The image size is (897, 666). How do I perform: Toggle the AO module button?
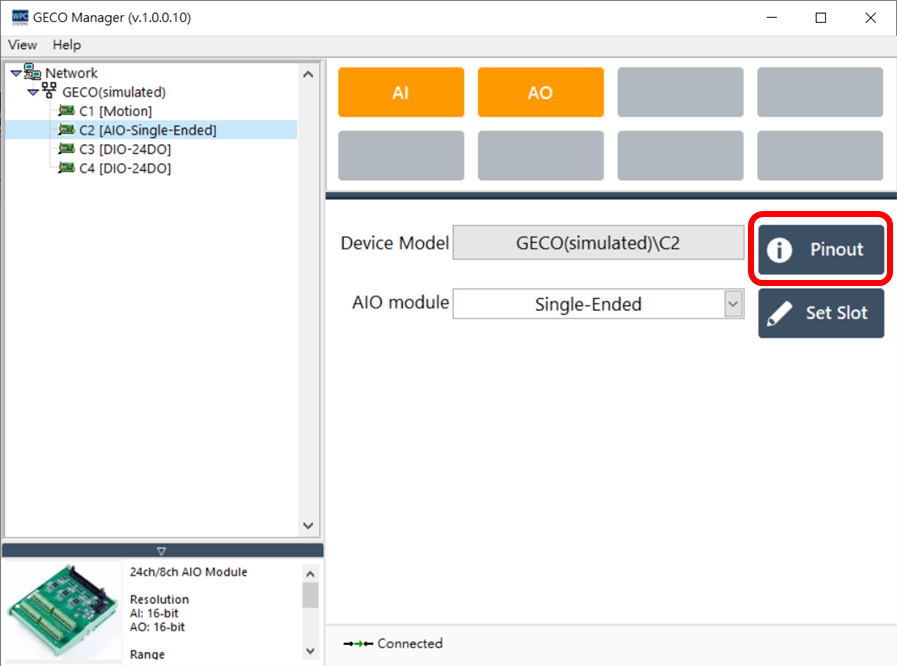tap(540, 92)
